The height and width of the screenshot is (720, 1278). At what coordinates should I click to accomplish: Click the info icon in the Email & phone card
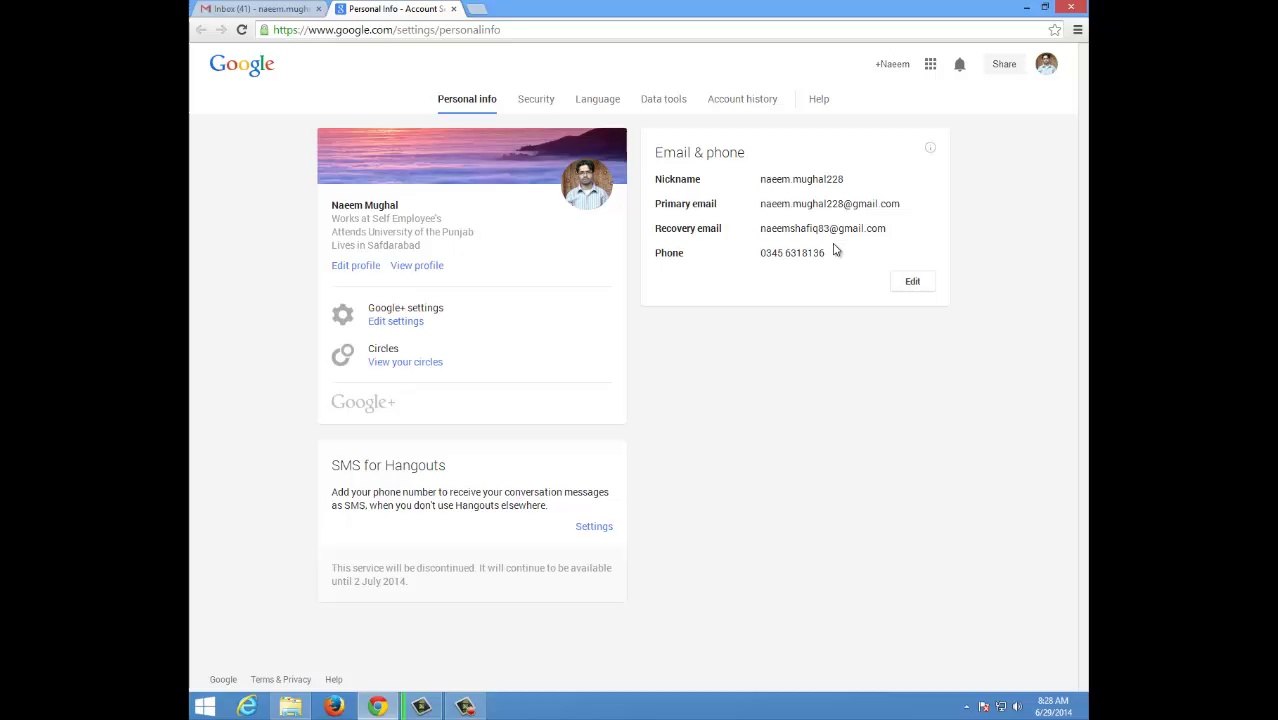click(x=930, y=148)
